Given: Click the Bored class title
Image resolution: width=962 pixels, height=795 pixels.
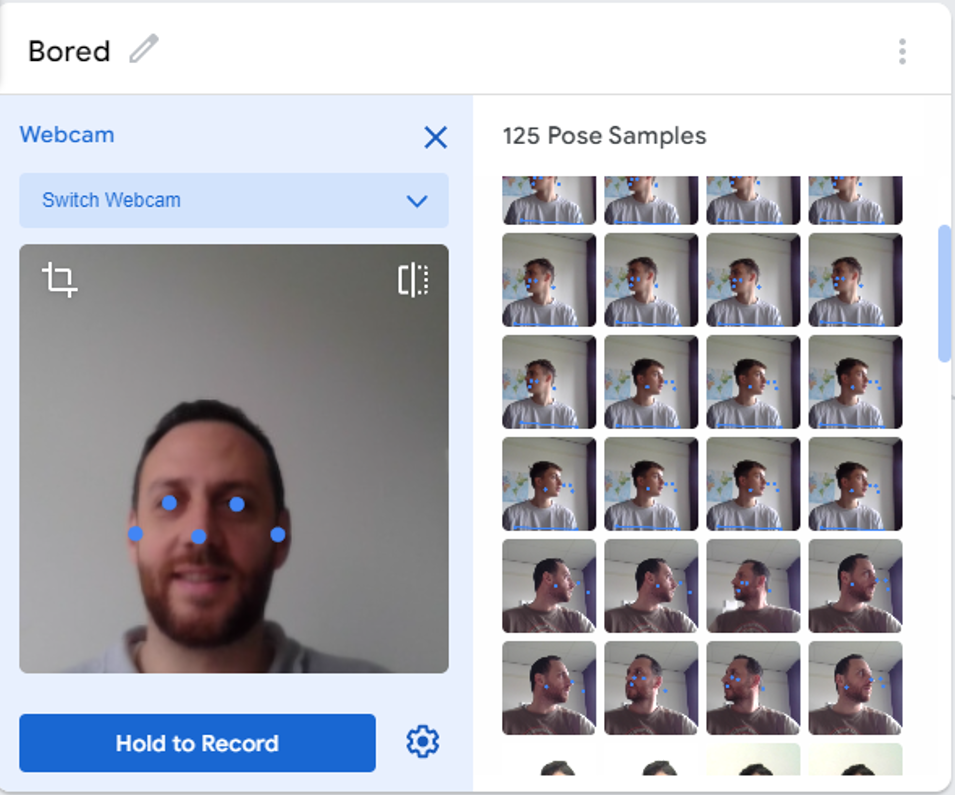Looking at the screenshot, I should coord(69,52).
